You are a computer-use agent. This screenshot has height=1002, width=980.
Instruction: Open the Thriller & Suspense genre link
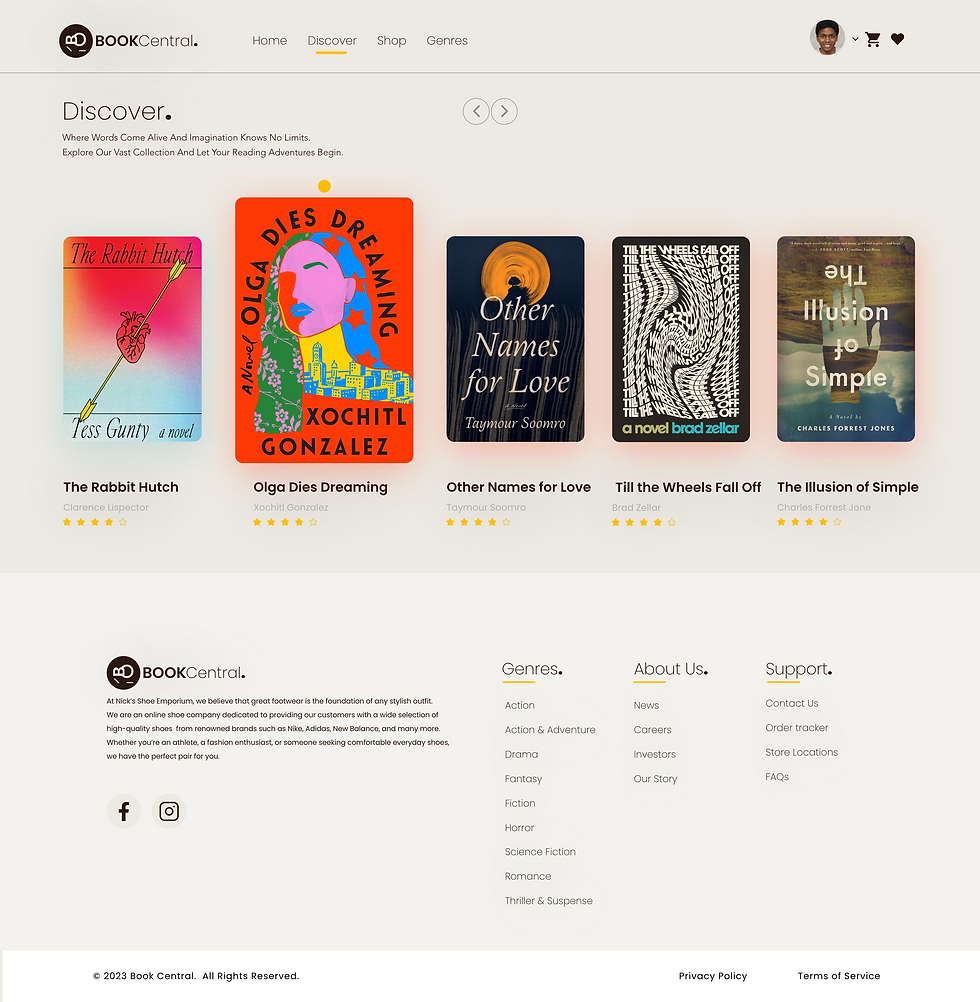pos(549,901)
